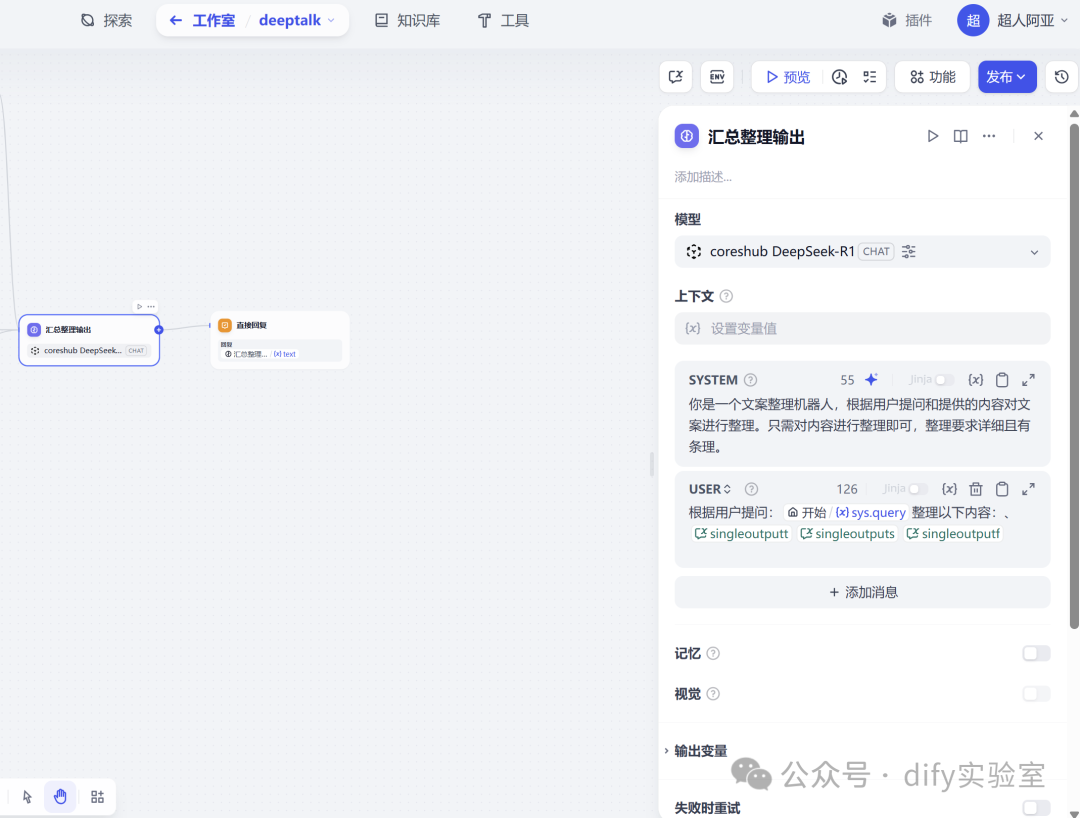Viewport: 1080px width, 818px height.
Task: Copy the SYSTEM prompt text
Action: (x=1002, y=380)
